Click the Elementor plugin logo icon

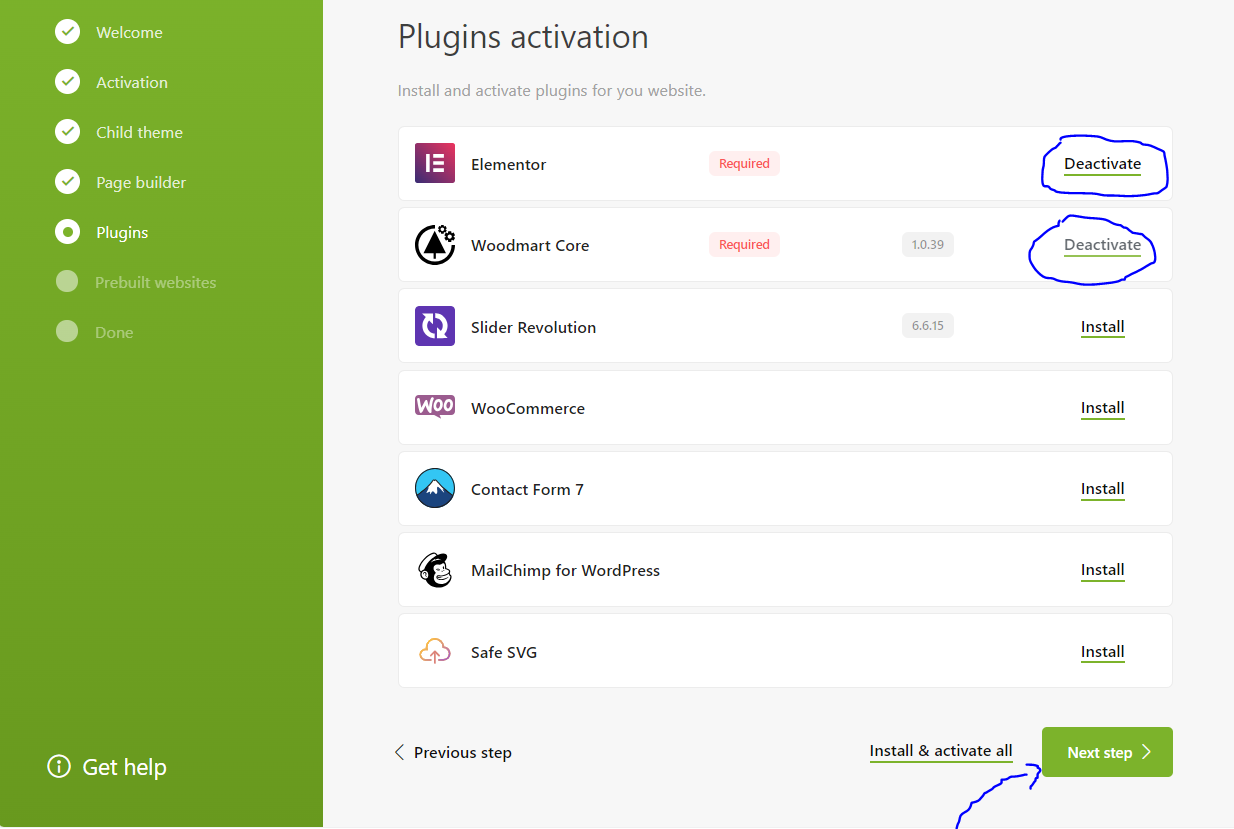pyautogui.click(x=435, y=164)
